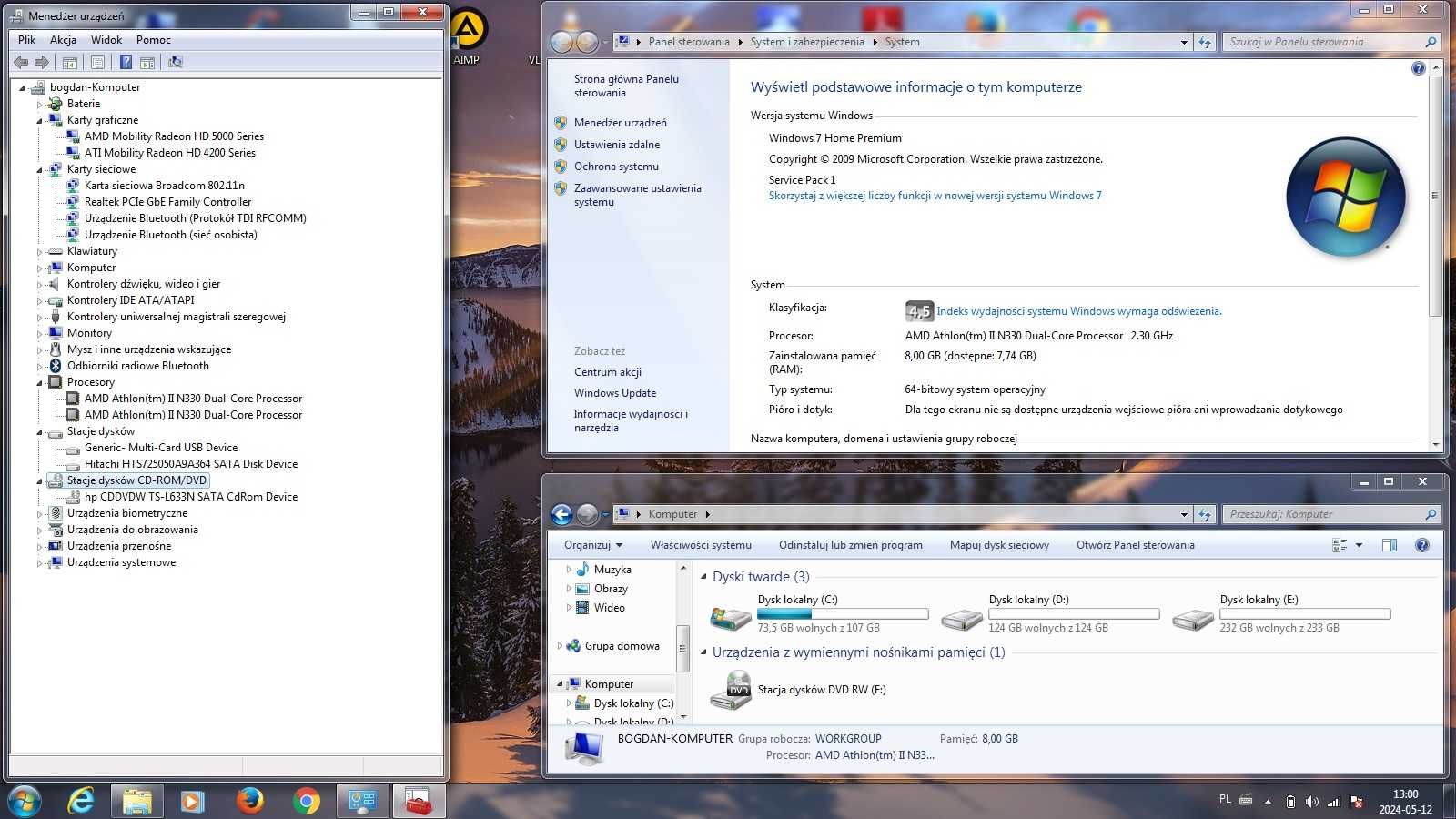Select ATI Mobility Radeon HD 4200 Series device

tap(170, 153)
